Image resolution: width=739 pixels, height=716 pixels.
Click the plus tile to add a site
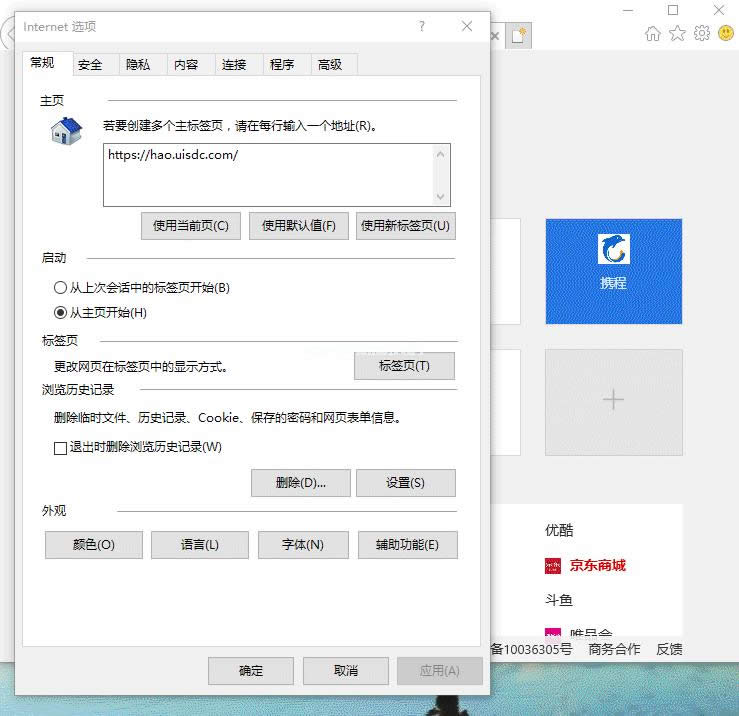coord(613,400)
